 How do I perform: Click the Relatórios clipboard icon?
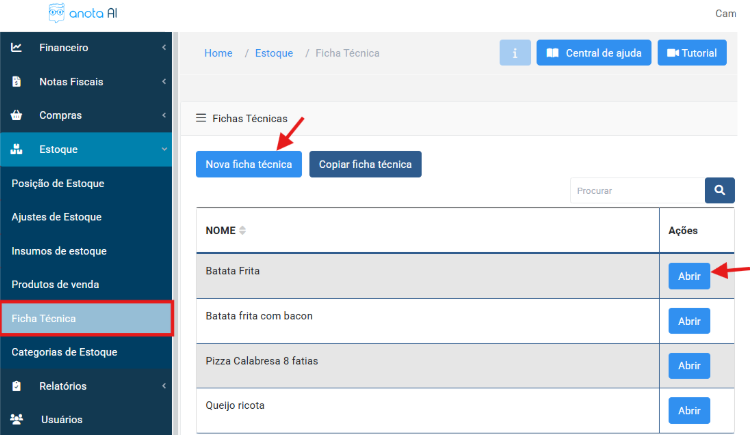tap(17, 386)
